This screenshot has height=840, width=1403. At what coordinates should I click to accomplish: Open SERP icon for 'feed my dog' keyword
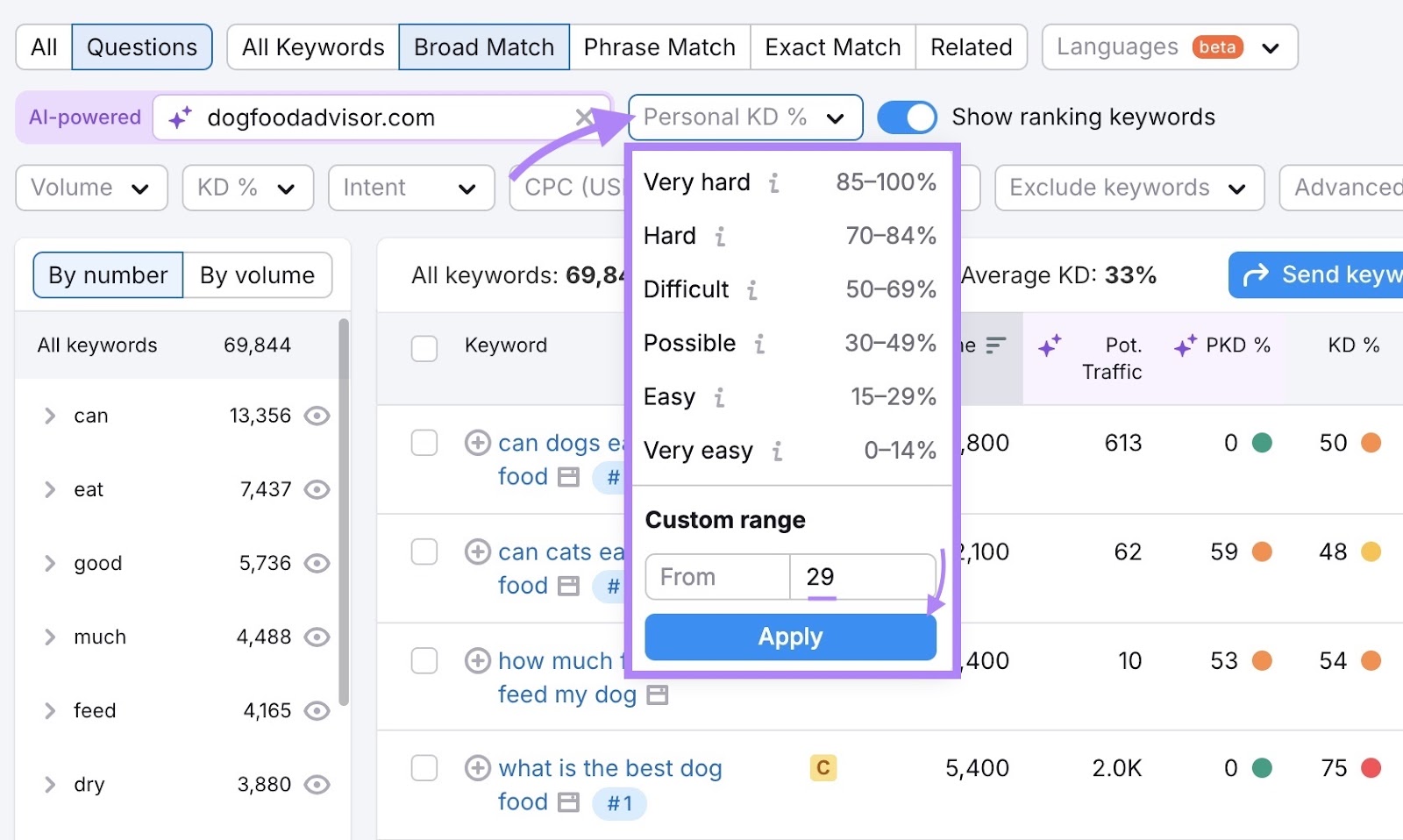(x=658, y=695)
